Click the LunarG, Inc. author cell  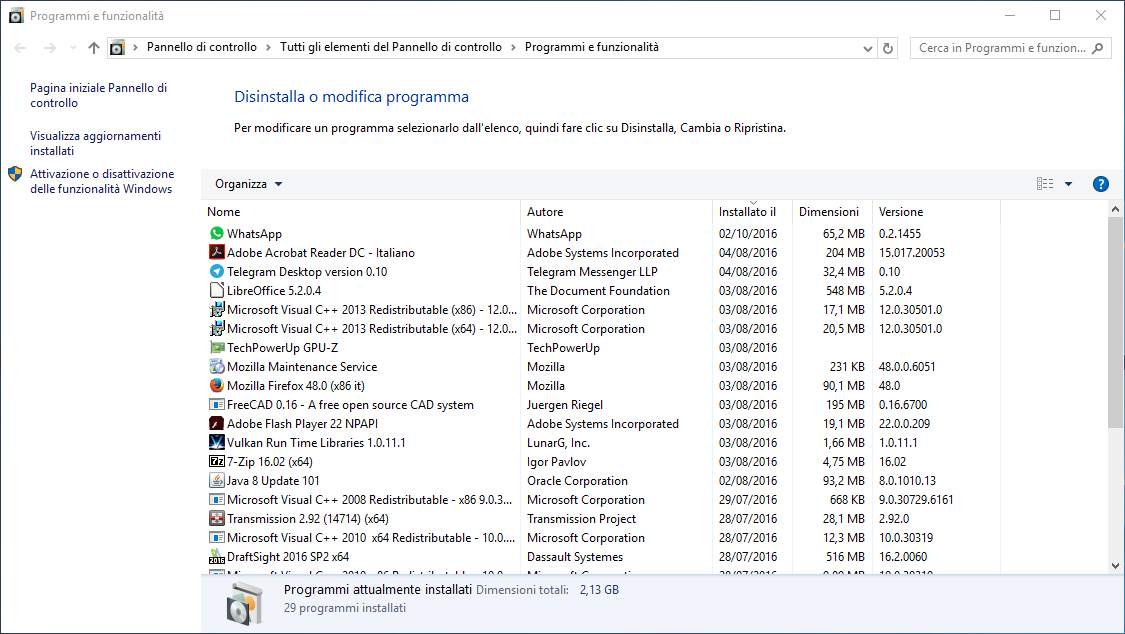558,443
